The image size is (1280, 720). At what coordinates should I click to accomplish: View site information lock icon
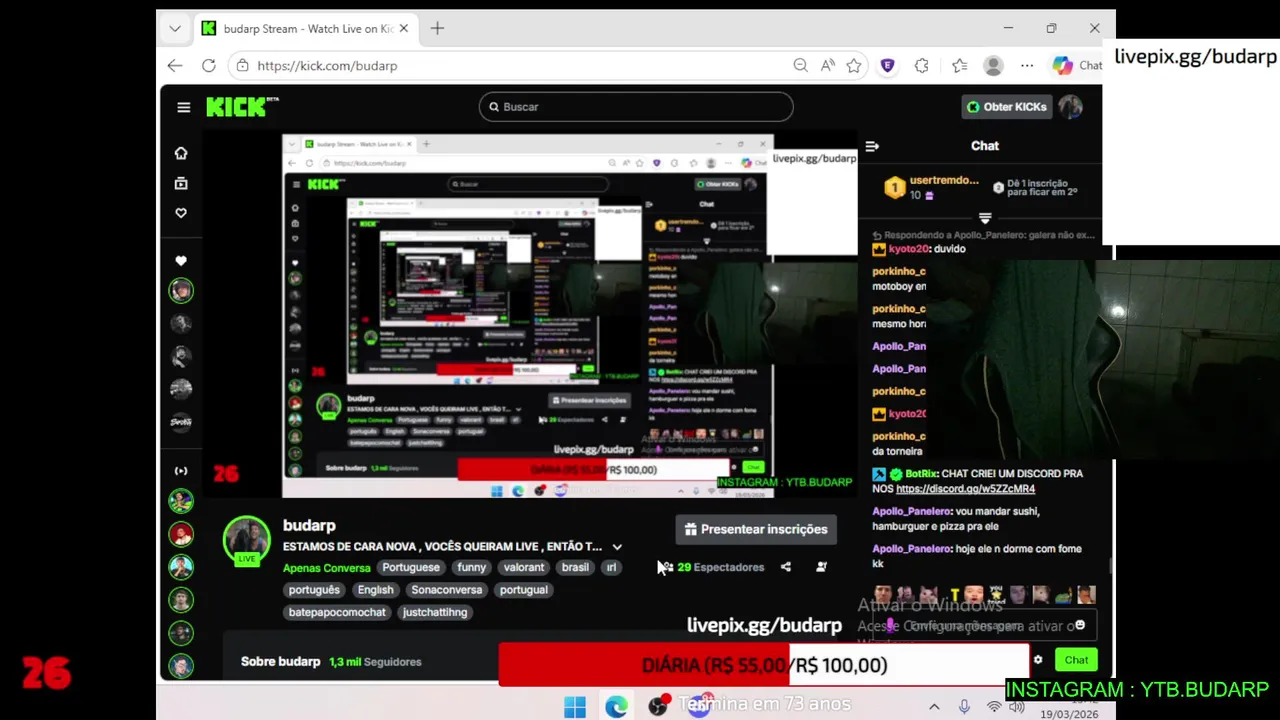pos(242,65)
